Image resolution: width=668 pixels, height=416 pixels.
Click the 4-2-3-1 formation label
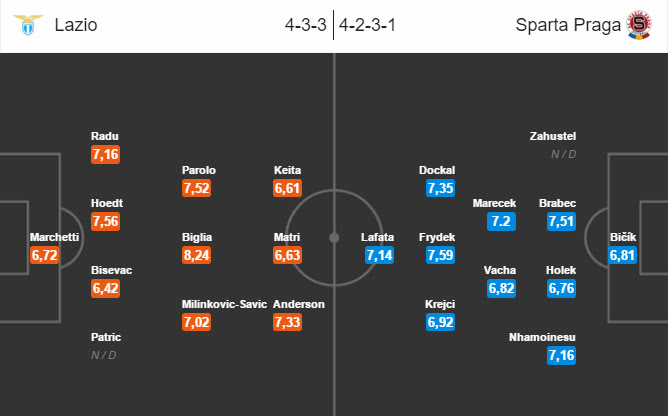(367, 25)
